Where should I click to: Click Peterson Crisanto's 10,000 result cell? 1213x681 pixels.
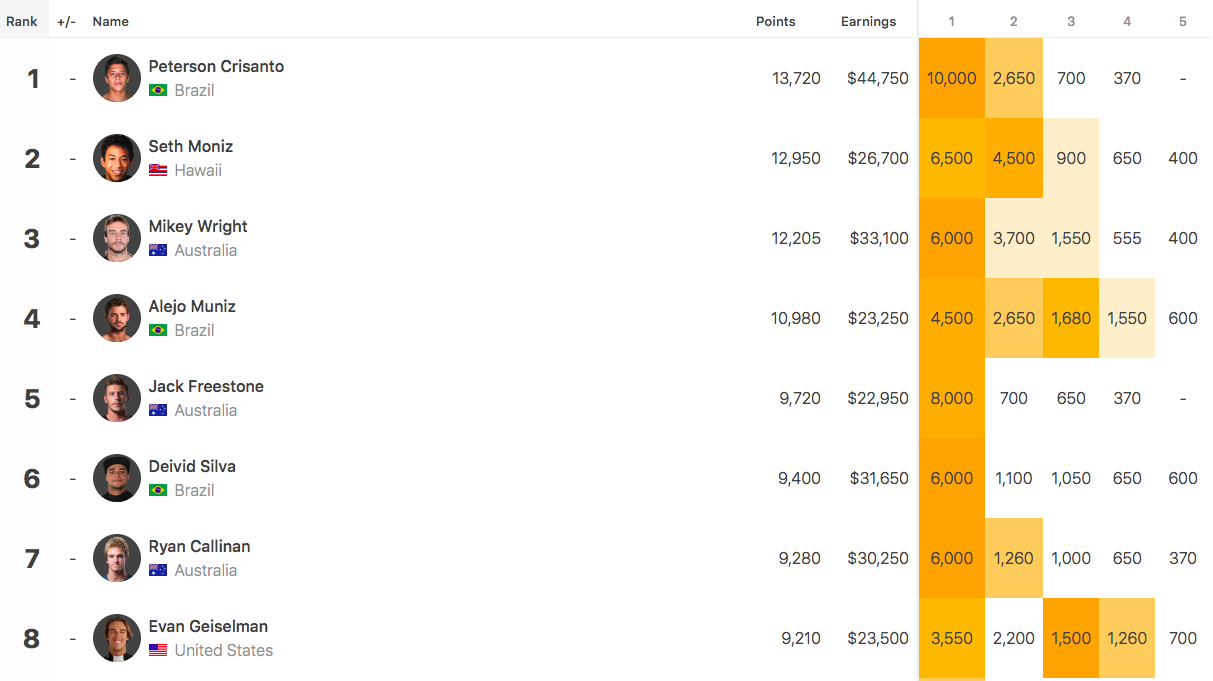[951, 78]
